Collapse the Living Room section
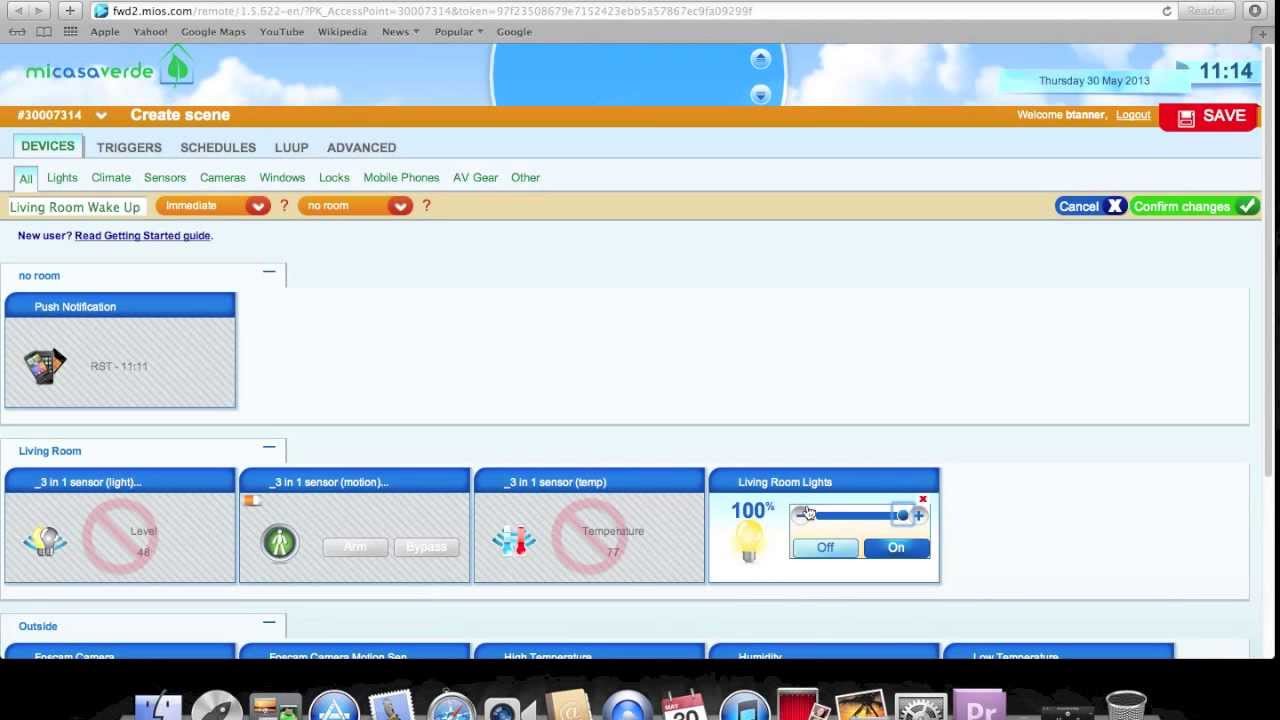This screenshot has height=720, width=1280. point(269,448)
